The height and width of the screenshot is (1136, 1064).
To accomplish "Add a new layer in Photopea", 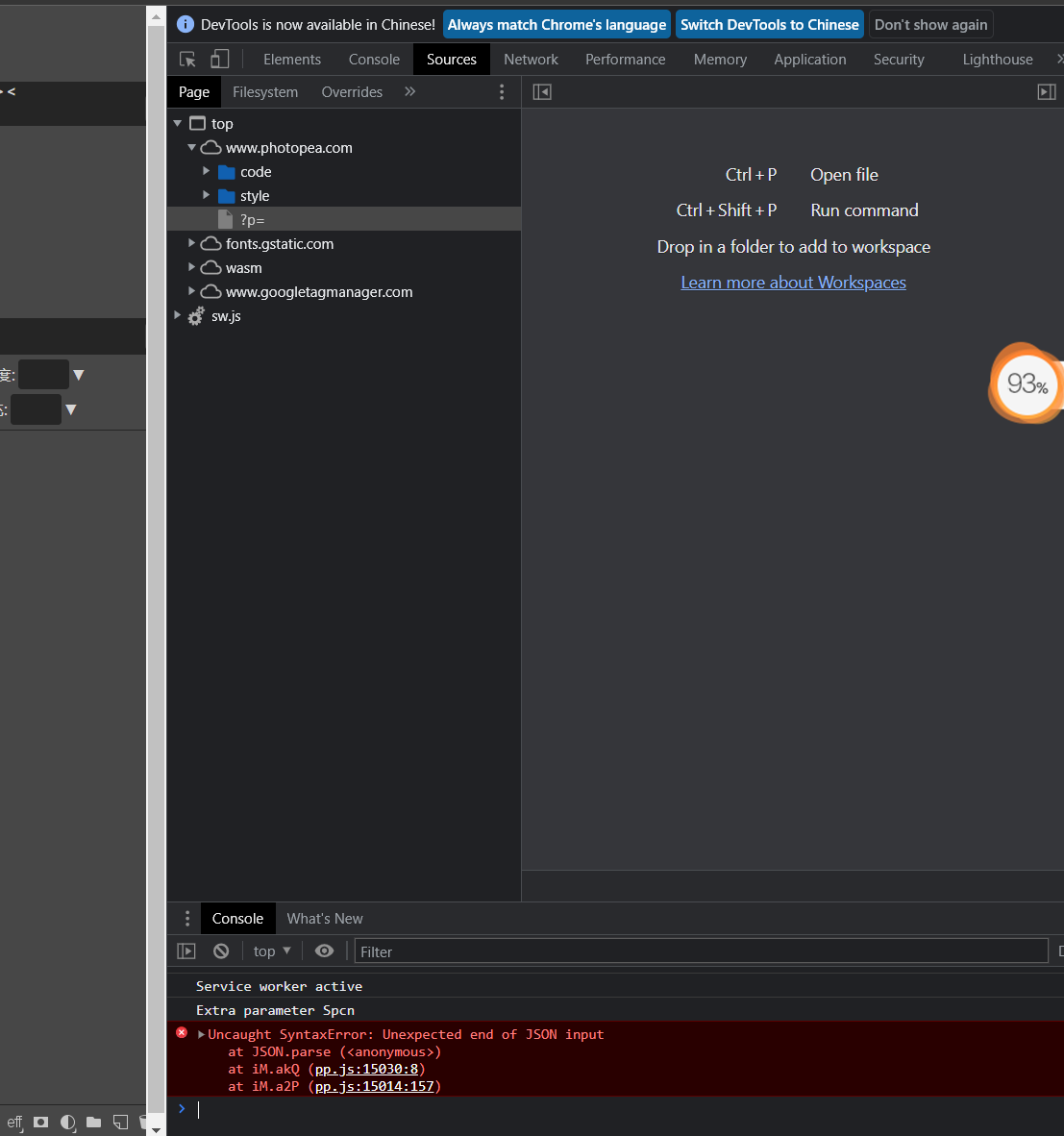I will coord(119,1123).
